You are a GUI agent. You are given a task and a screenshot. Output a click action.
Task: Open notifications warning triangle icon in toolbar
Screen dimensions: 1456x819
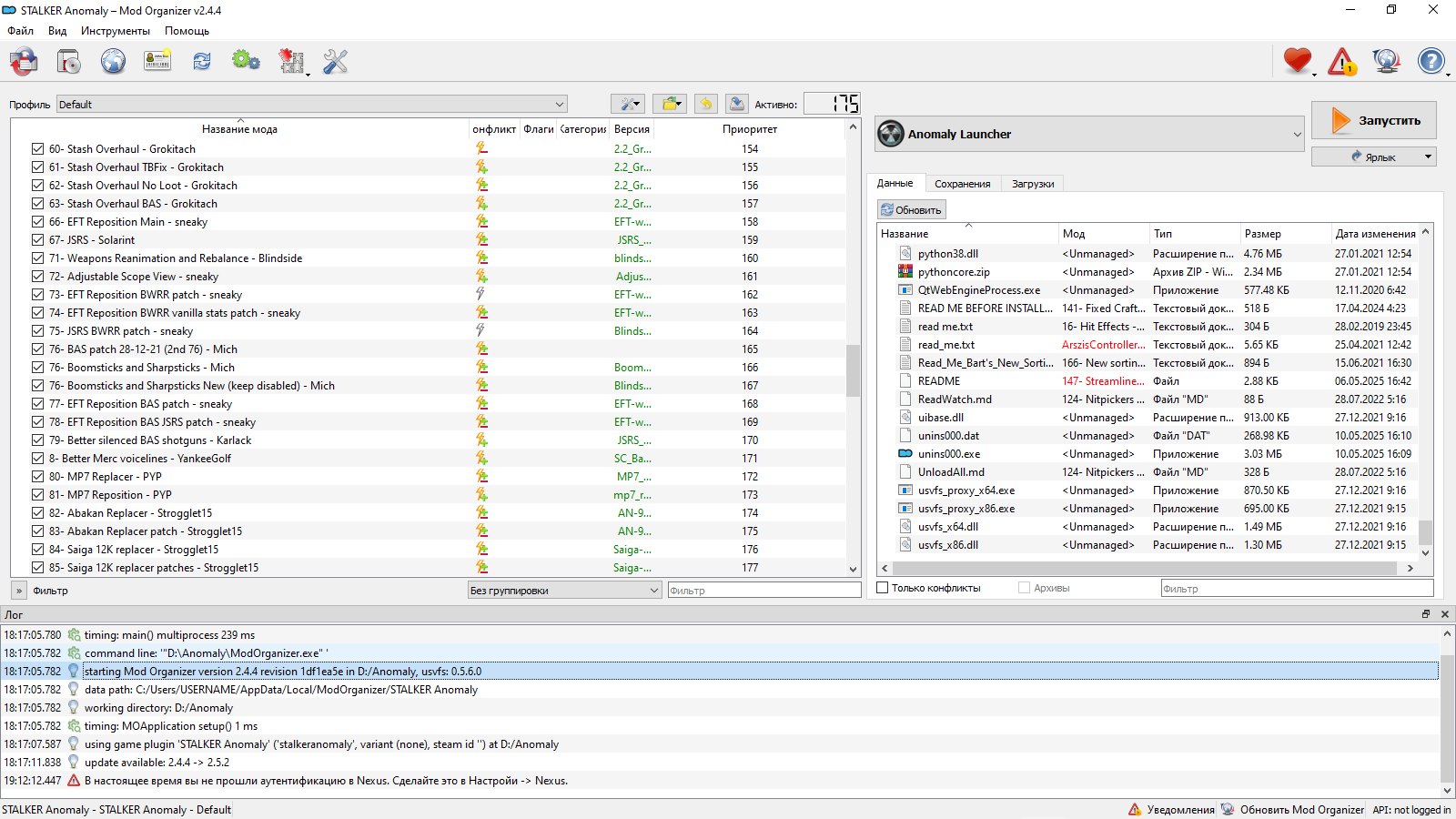click(1342, 62)
